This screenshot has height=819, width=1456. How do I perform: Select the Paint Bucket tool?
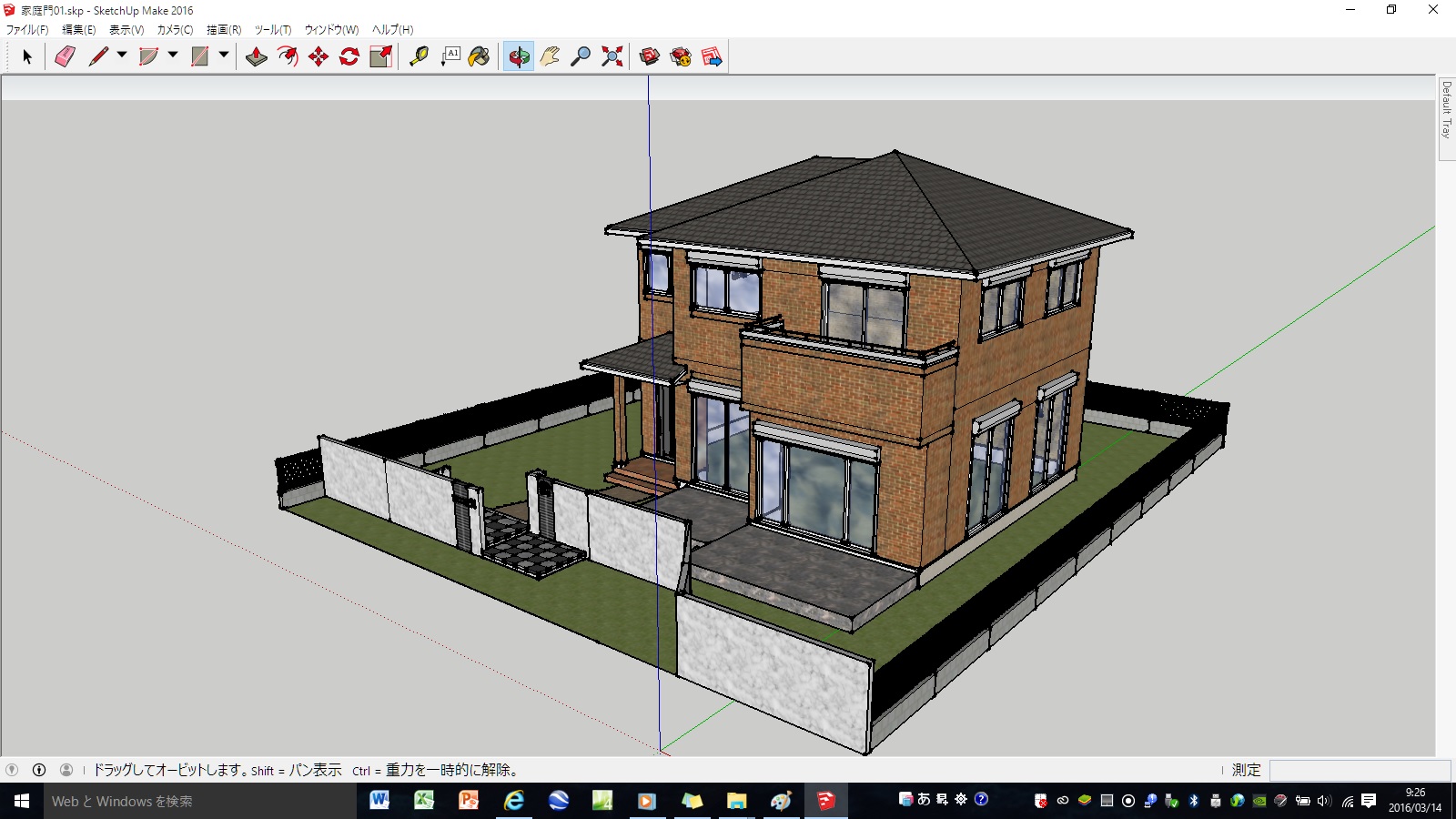click(480, 56)
